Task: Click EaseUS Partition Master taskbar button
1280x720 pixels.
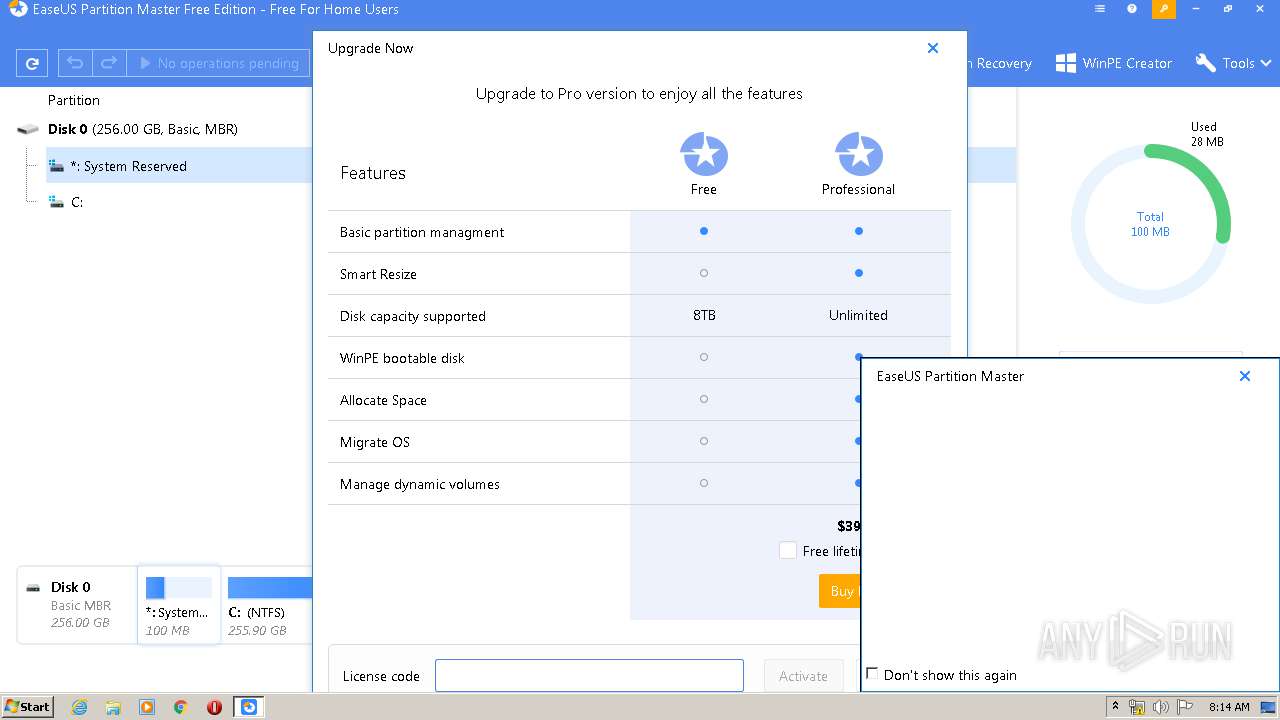Action: click(x=249, y=707)
